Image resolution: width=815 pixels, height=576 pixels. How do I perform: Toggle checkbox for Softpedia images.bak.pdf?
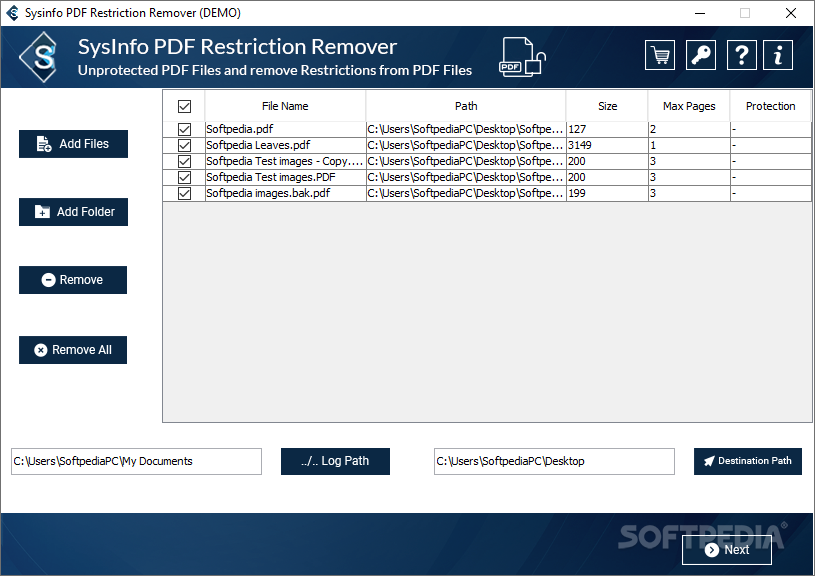[x=184, y=194]
